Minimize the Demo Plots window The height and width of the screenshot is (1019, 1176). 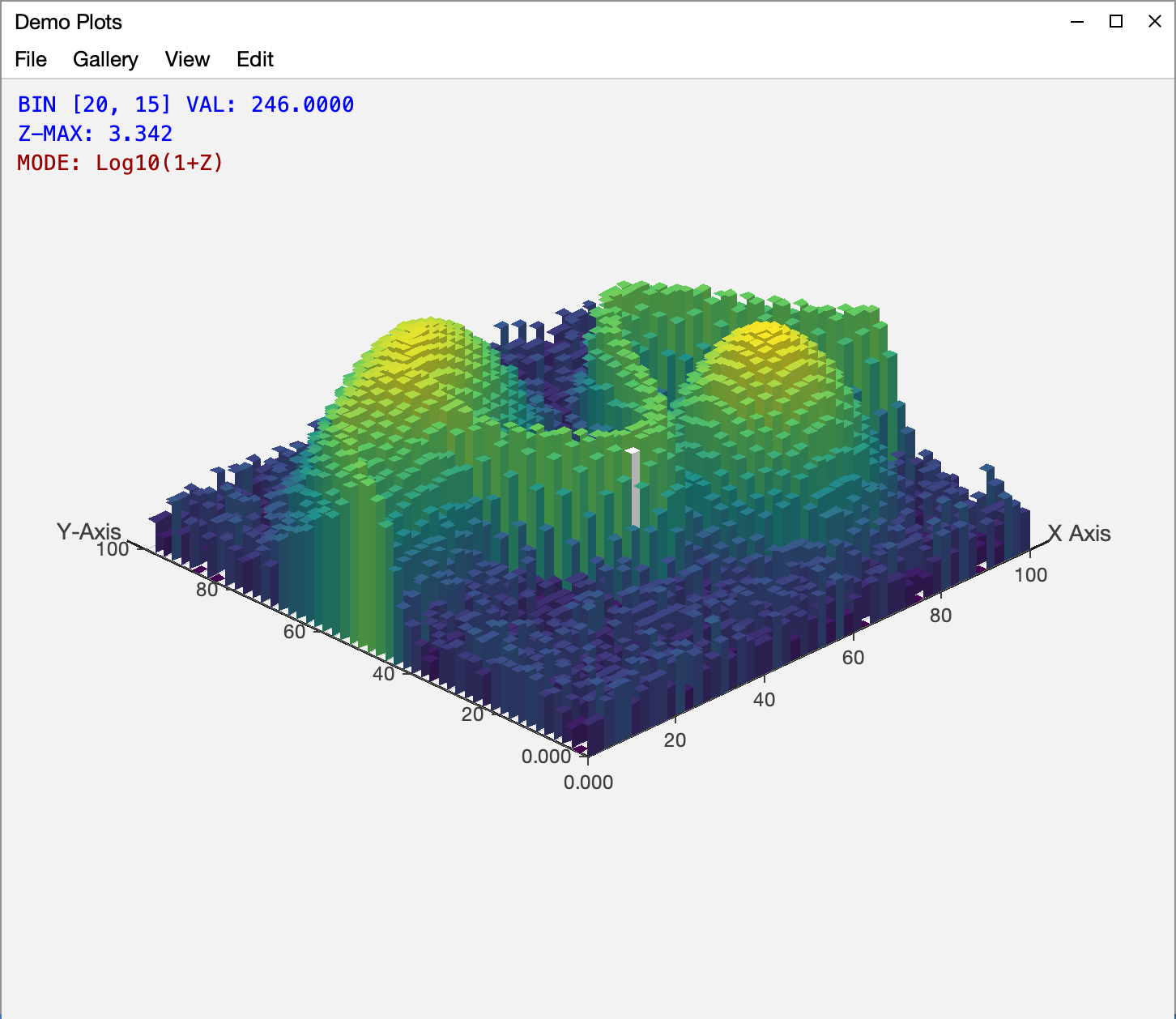(1077, 22)
